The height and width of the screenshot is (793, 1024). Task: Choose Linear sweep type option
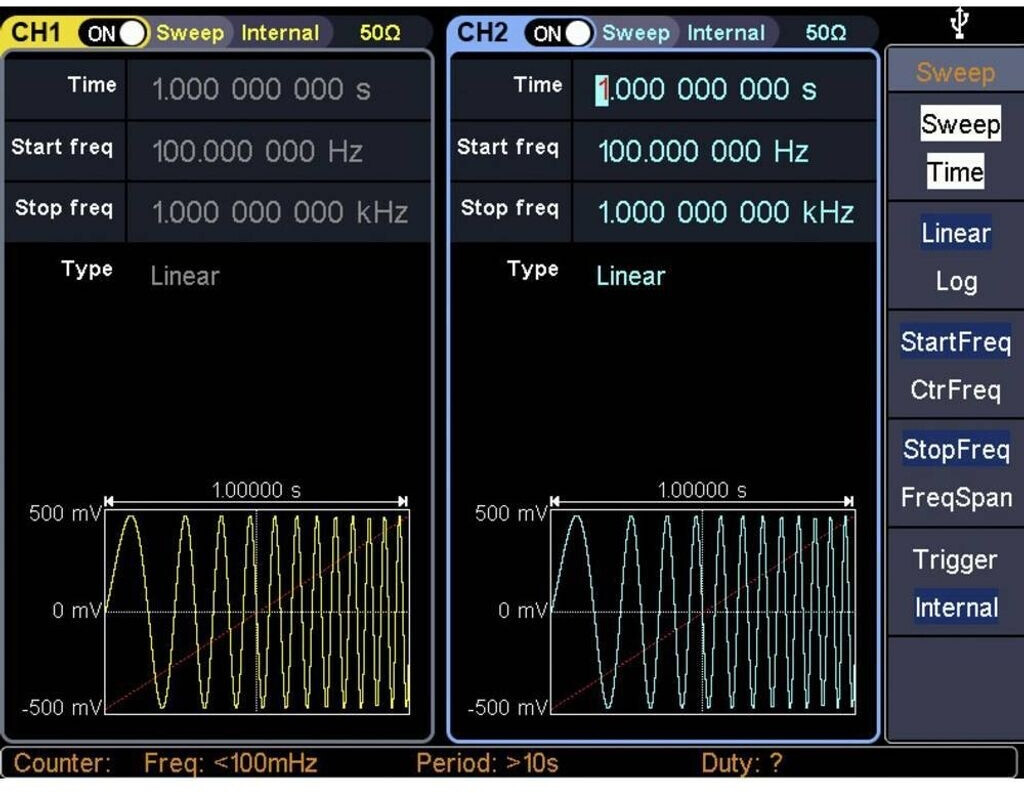(956, 234)
